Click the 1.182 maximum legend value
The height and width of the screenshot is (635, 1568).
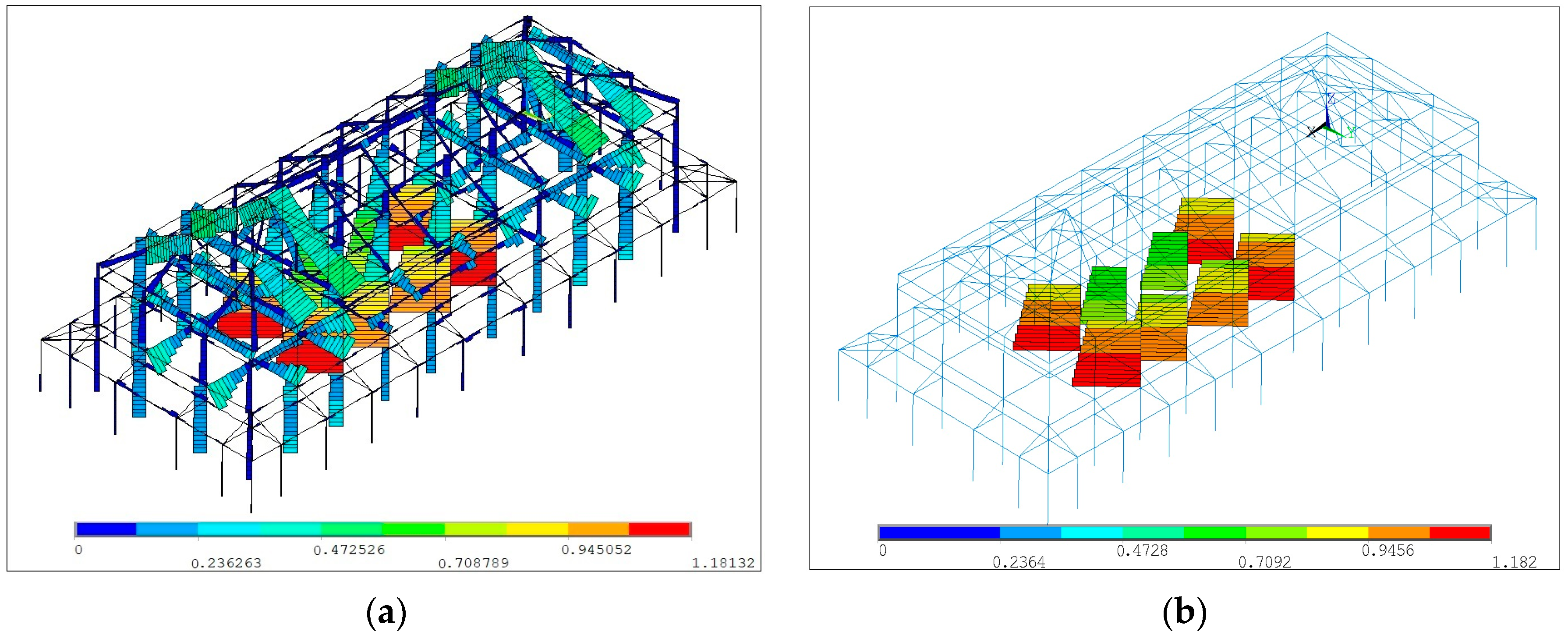tap(1514, 563)
